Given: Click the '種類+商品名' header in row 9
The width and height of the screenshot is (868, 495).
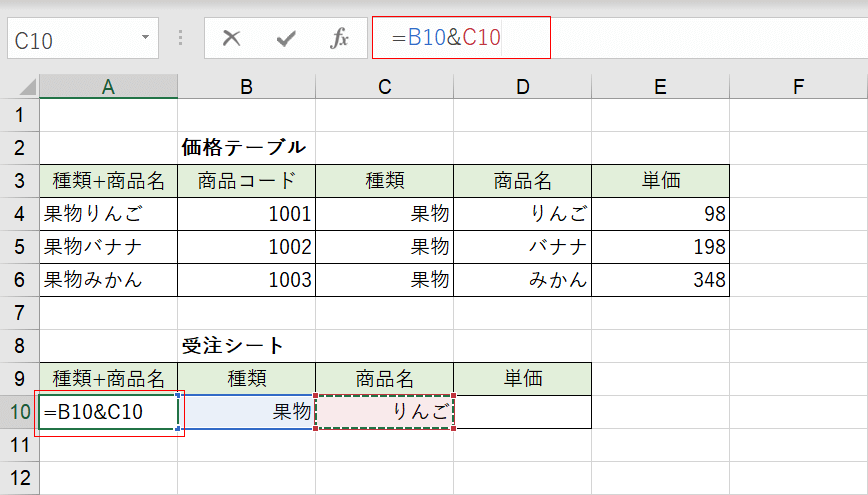Looking at the screenshot, I should pos(108,379).
